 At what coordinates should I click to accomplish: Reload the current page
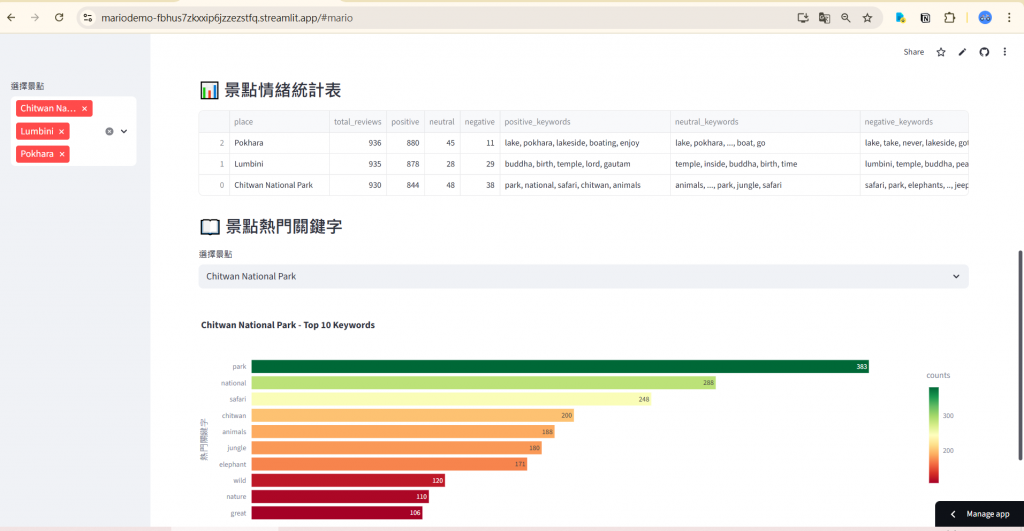coord(59,18)
